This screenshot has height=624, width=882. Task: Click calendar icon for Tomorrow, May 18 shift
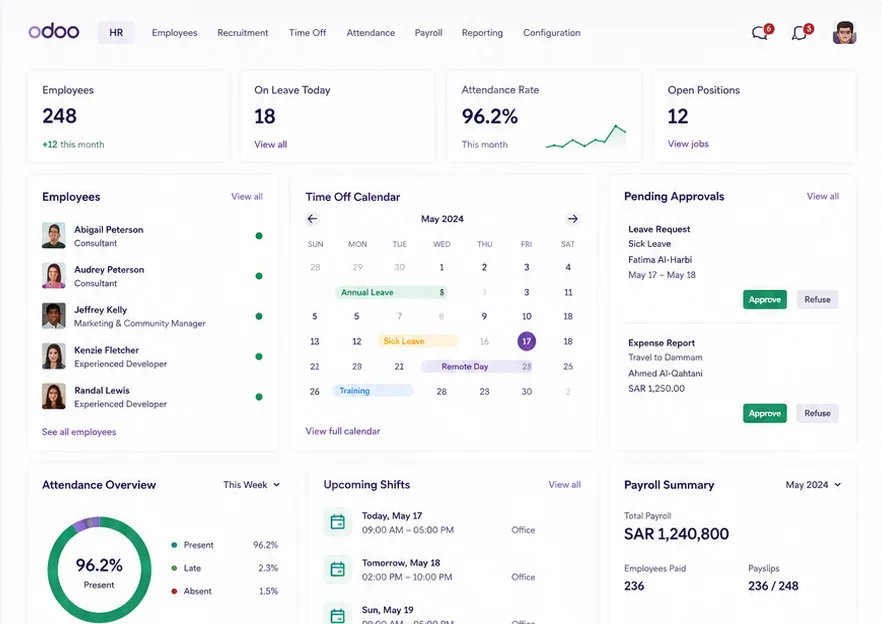pyautogui.click(x=338, y=569)
